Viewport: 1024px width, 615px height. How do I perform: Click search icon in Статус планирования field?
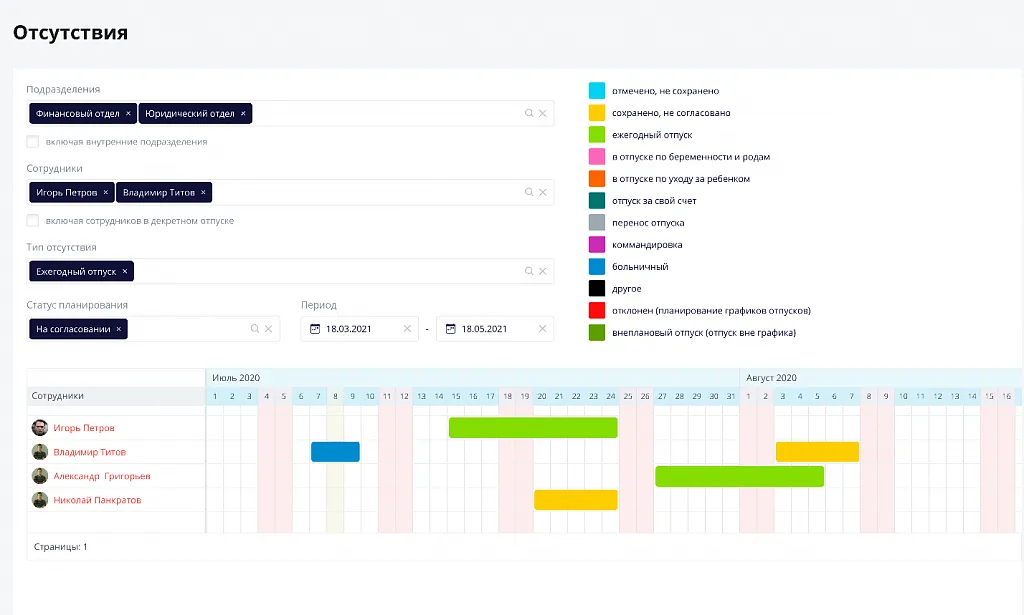[x=255, y=329]
